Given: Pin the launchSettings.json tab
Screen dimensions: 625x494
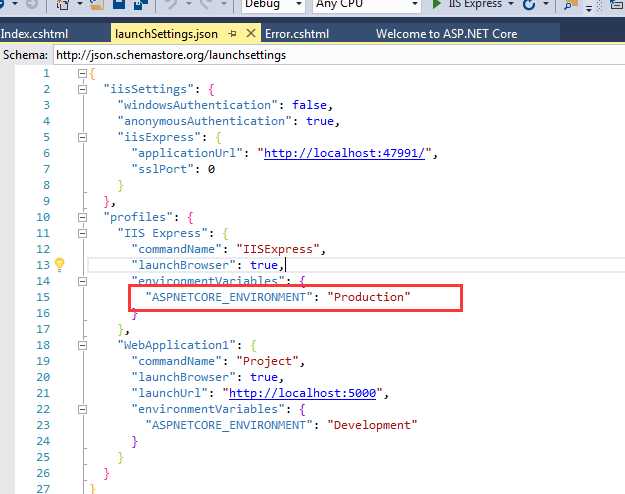Looking at the screenshot, I should [232, 34].
